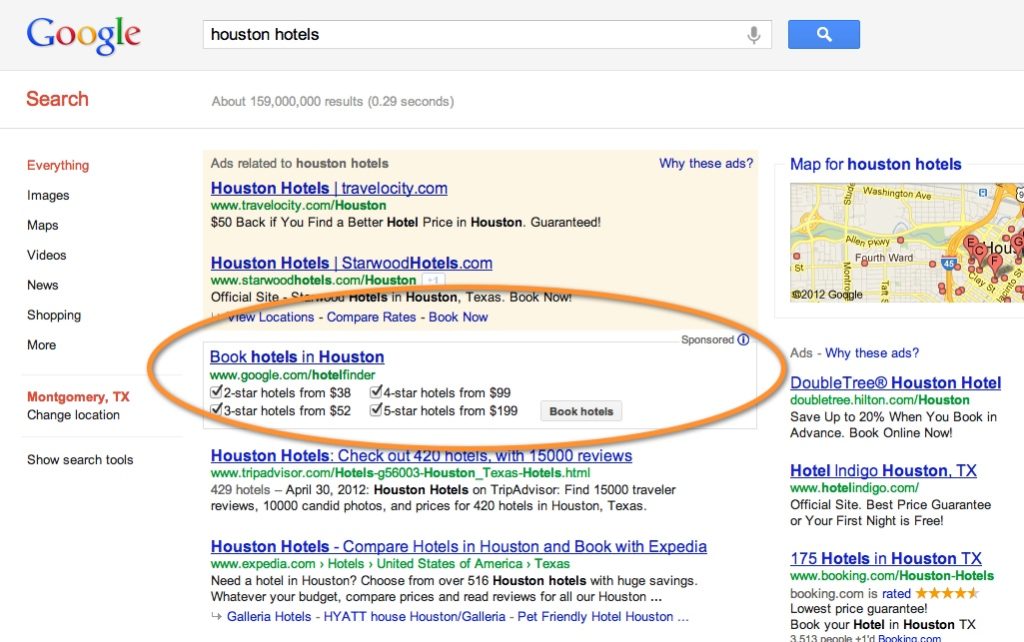Click the blue magnifier search button
This screenshot has width=1024, height=642.
point(824,35)
